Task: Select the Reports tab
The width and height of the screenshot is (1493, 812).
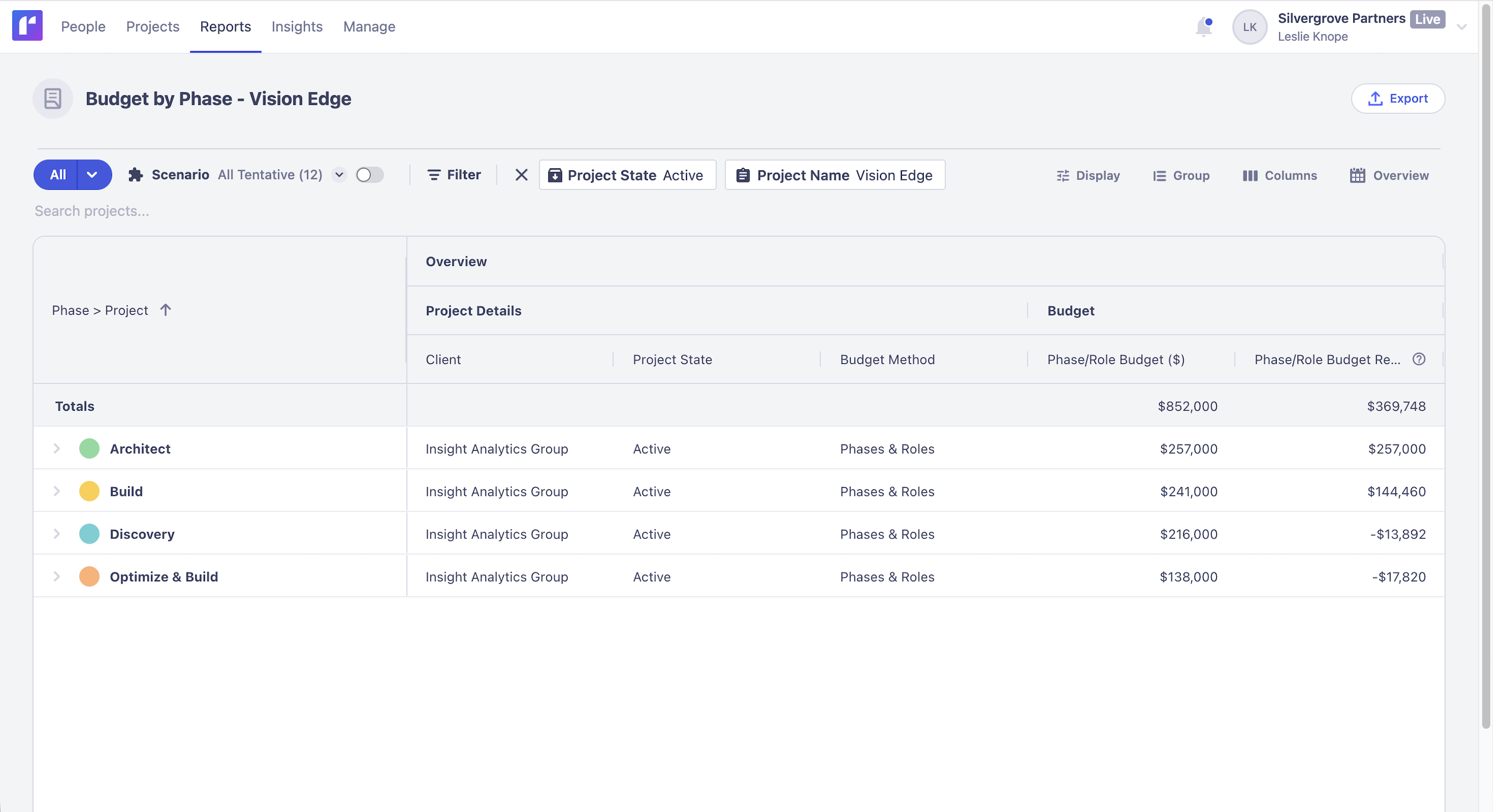Action: pyautogui.click(x=225, y=27)
